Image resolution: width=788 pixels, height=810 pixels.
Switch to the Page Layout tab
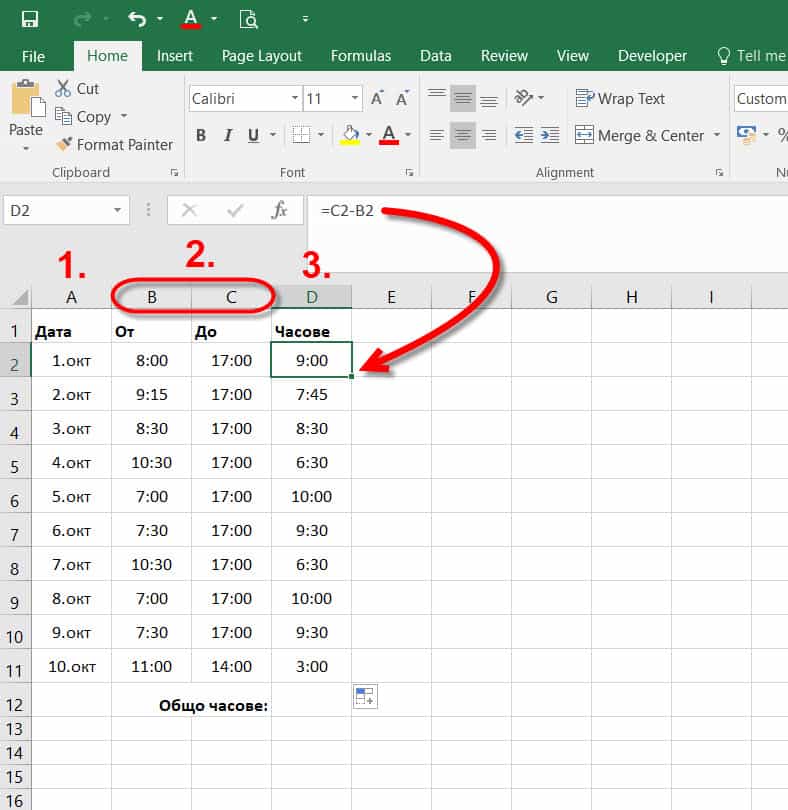pos(261,56)
